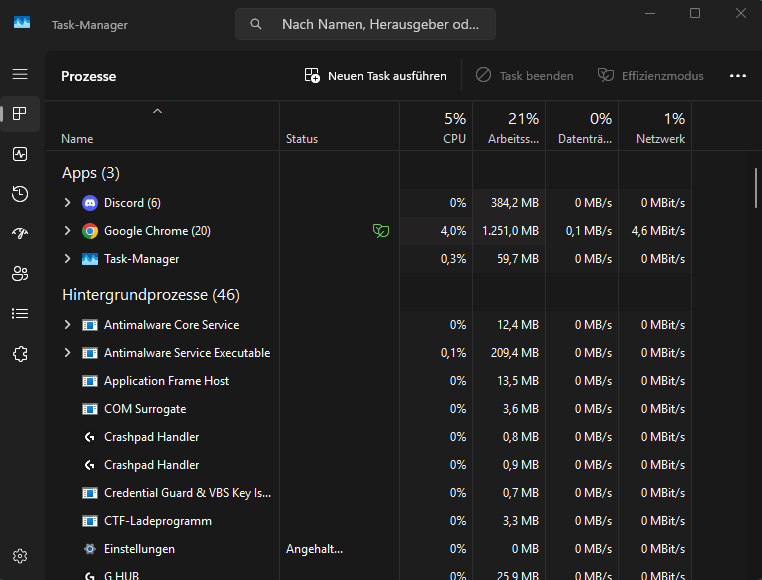This screenshot has height=580, width=762.
Task: Click Antimalware Service Executable's 209,4 MB value
Action: [x=515, y=353]
